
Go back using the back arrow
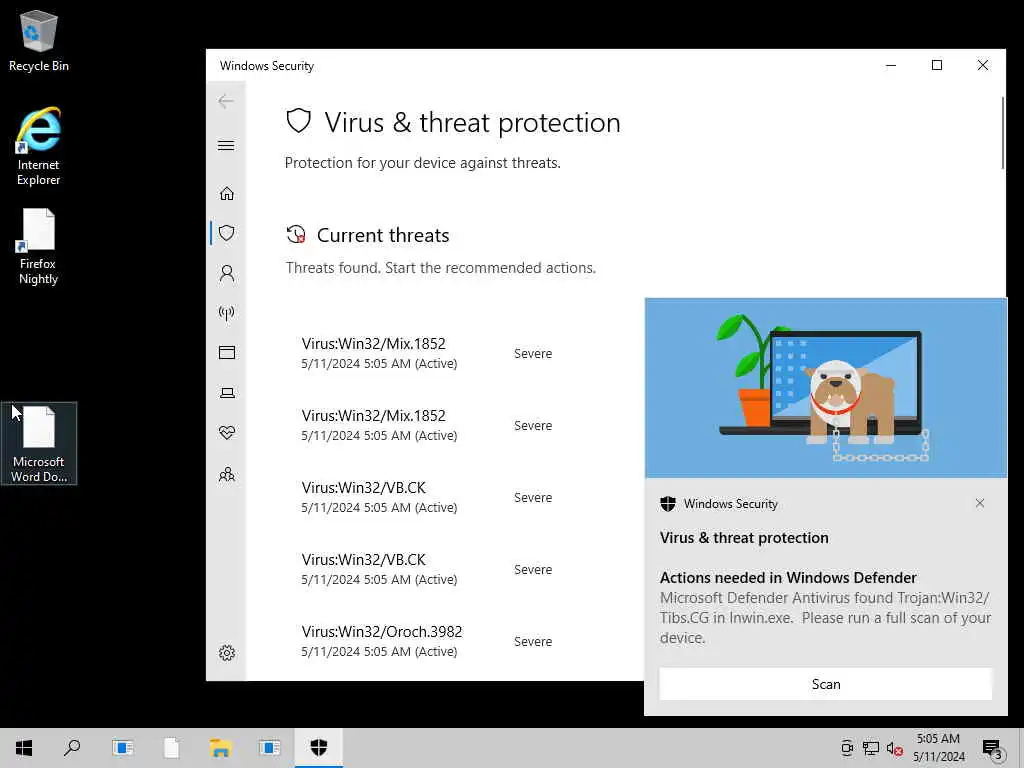pos(226,101)
